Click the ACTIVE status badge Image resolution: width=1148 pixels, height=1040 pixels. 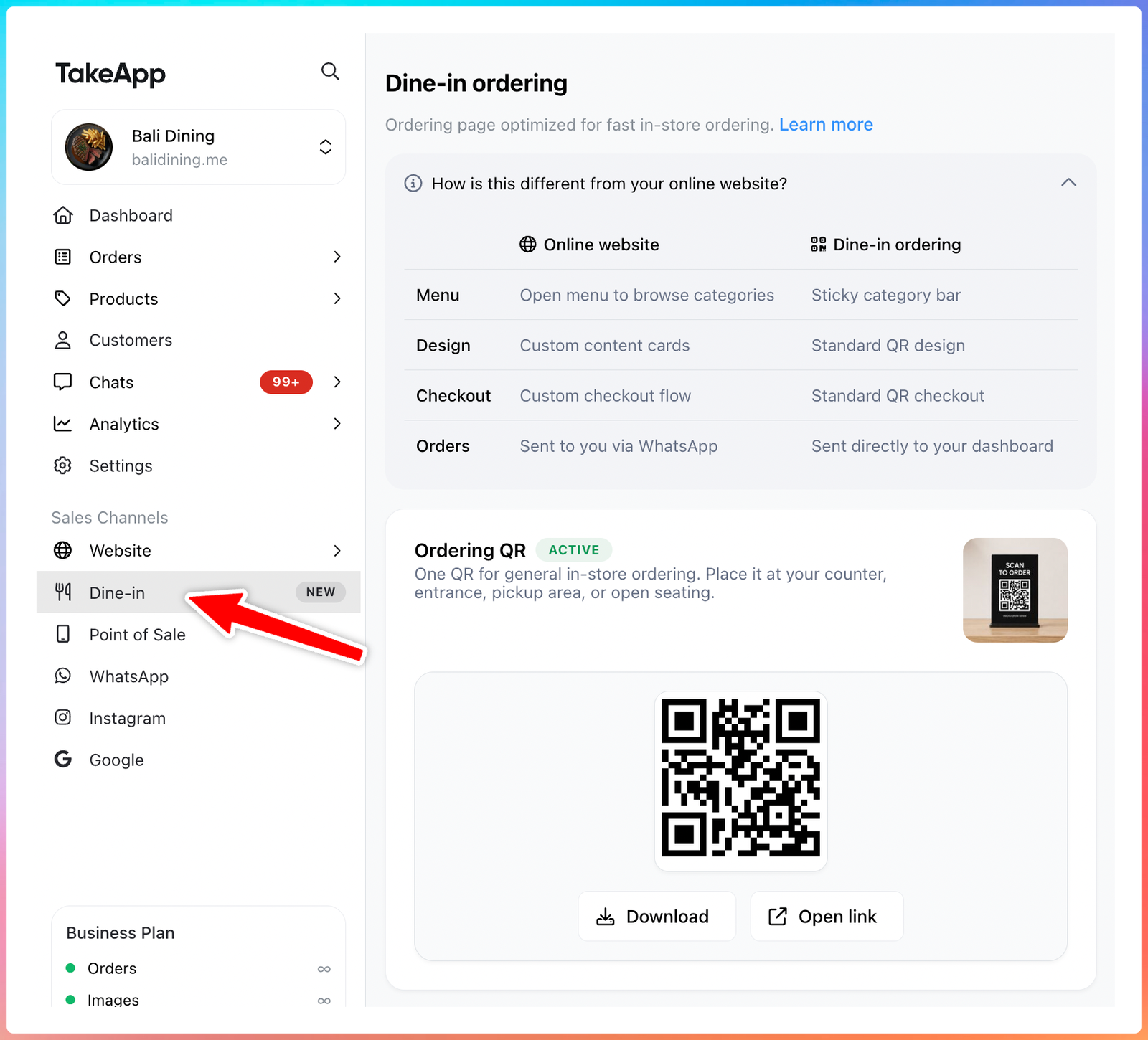click(574, 550)
